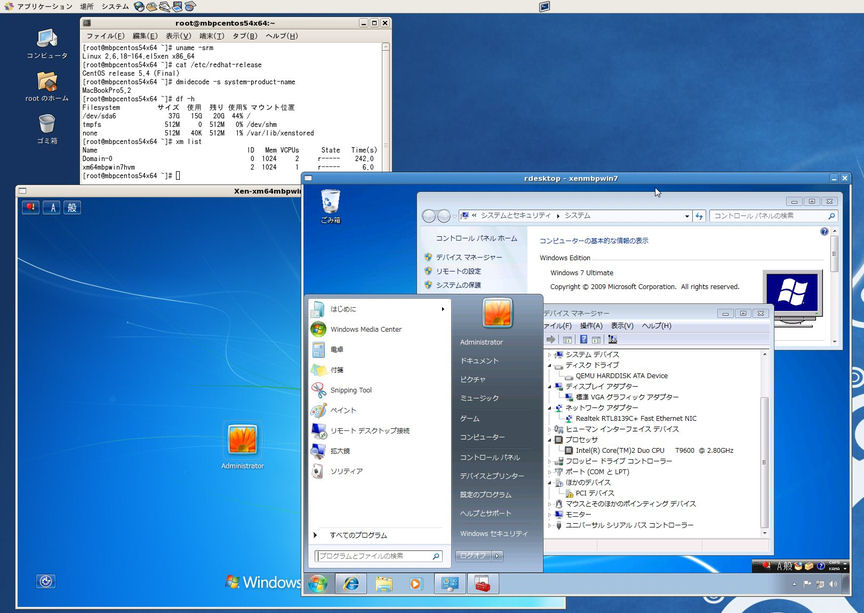Image resolution: width=864 pixels, height=613 pixels.
Task: Toggle the 般 conversion mode button in Xen window
Action: pyautogui.click(x=72, y=207)
